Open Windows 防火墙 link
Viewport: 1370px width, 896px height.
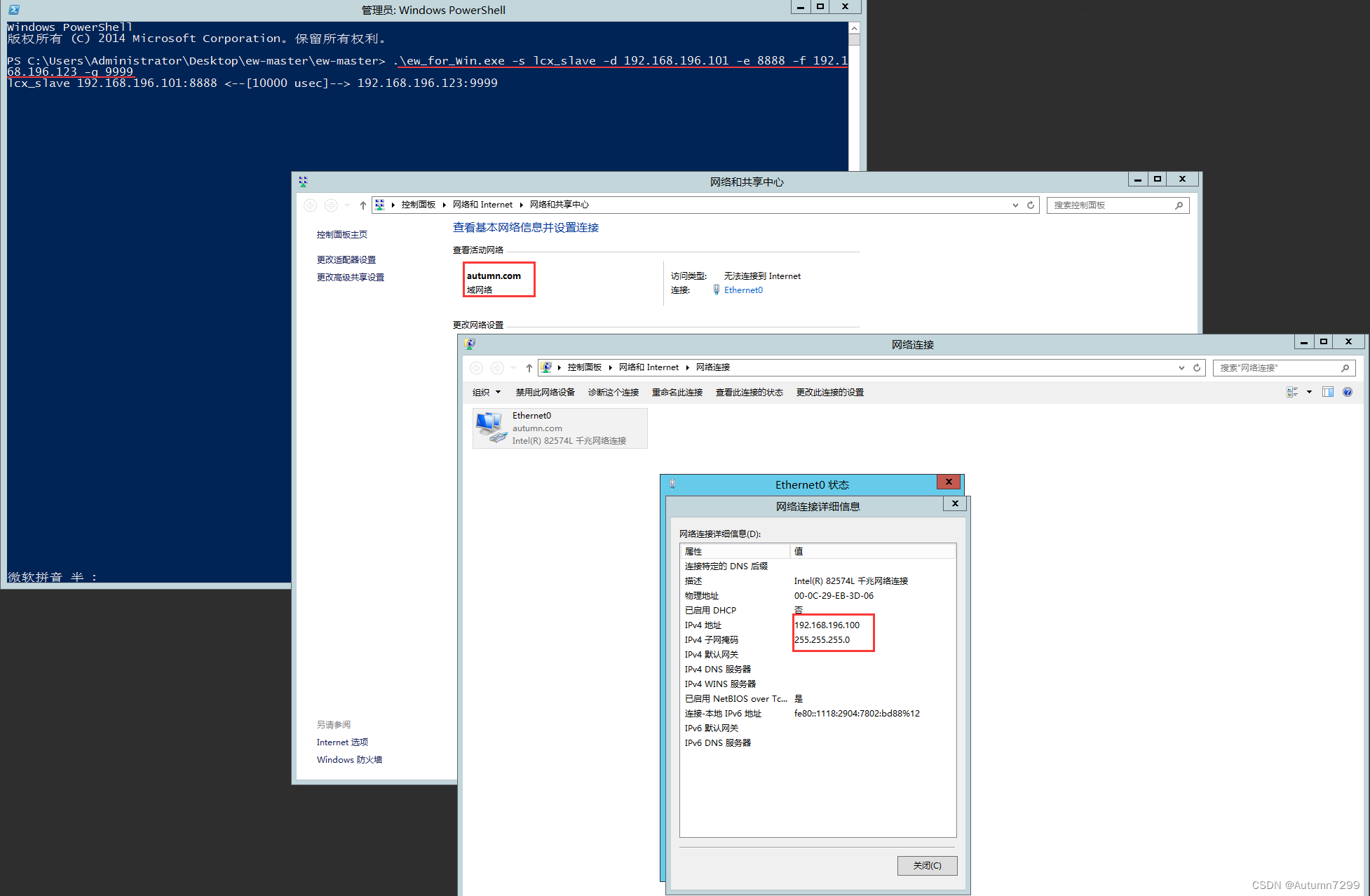(349, 760)
